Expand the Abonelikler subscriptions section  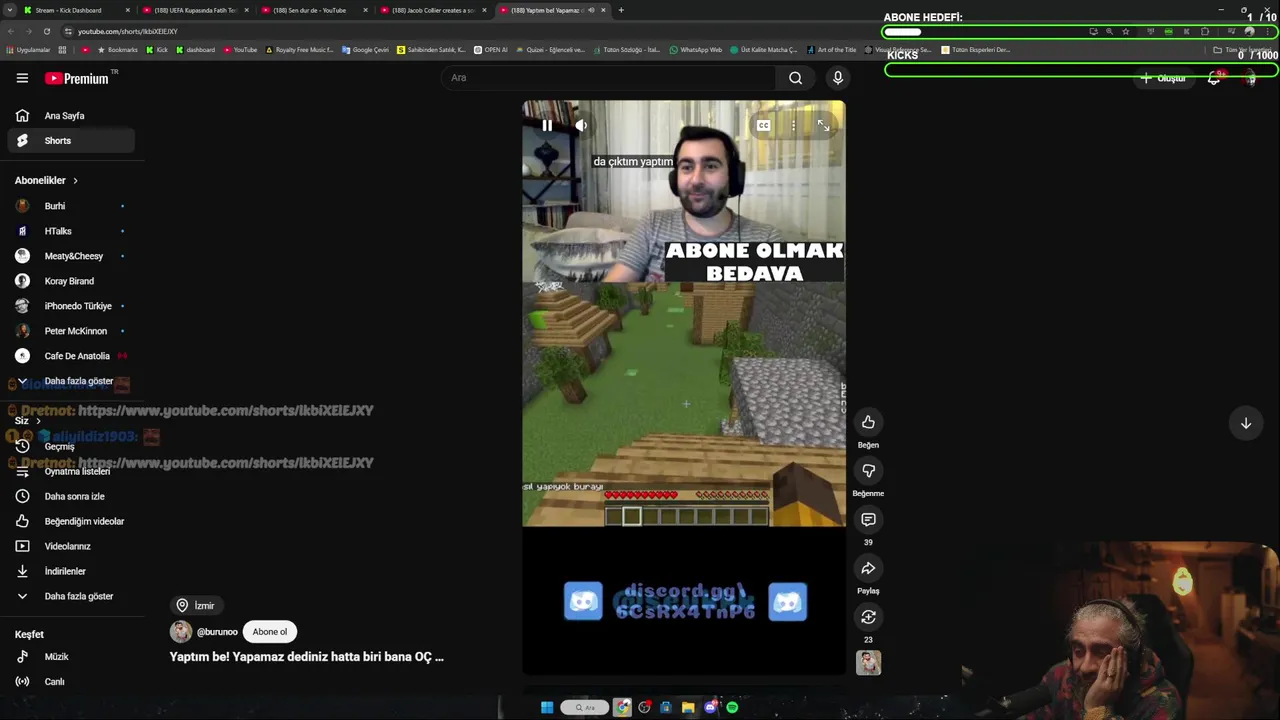click(x=46, y=181)
